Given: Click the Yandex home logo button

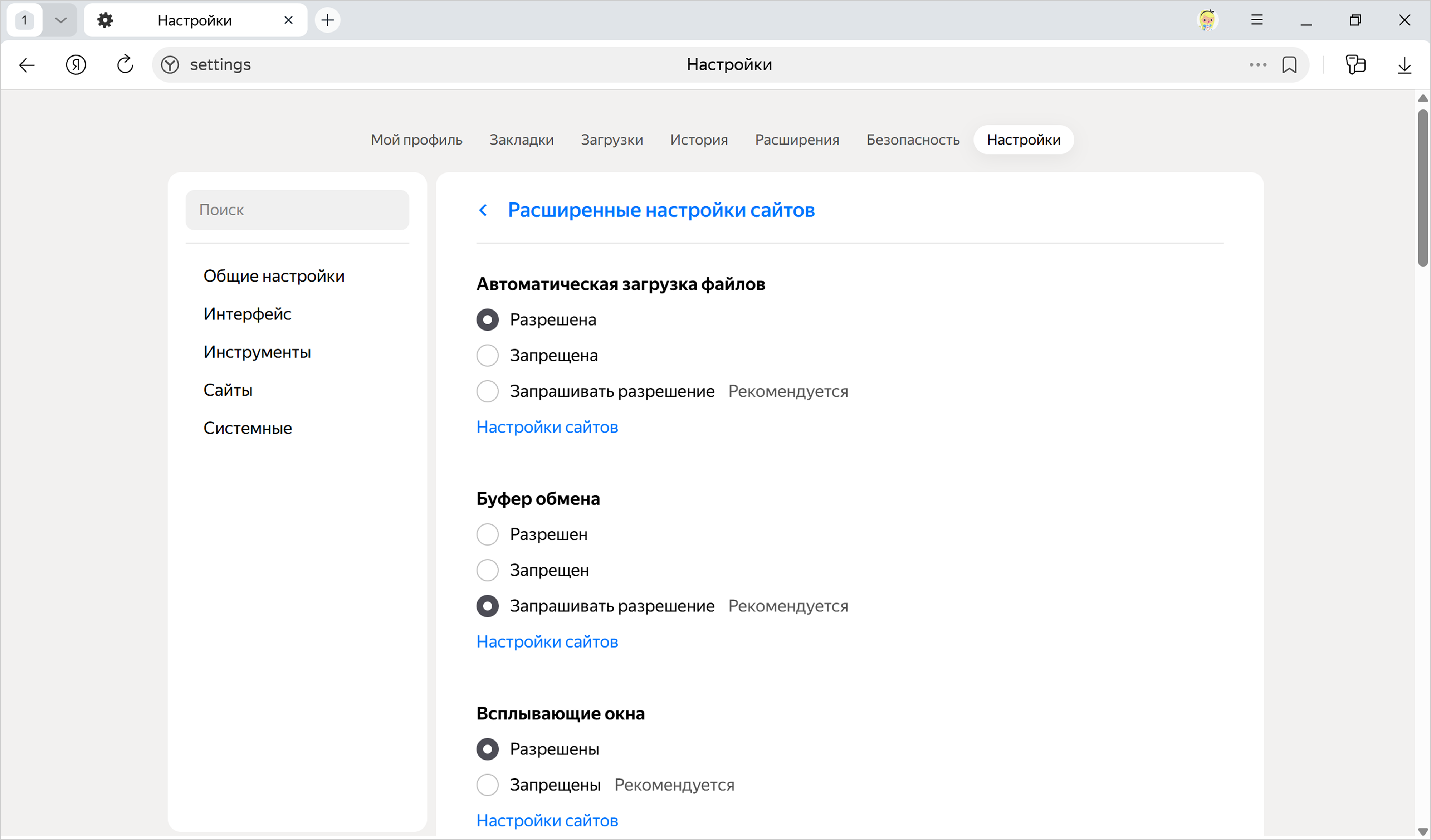Looking at the screenshot, I should 75,65.
